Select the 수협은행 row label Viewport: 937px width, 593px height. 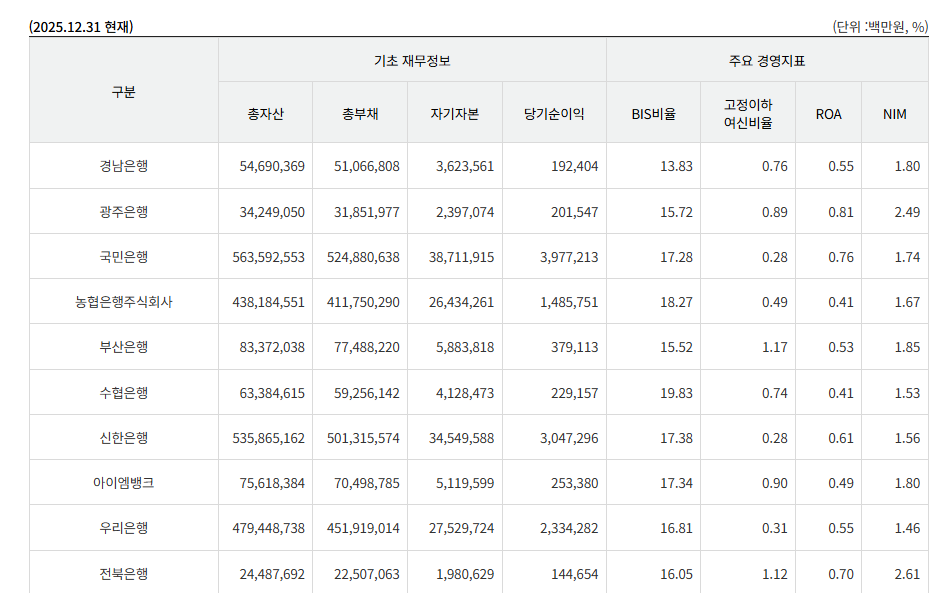[124, 393]
